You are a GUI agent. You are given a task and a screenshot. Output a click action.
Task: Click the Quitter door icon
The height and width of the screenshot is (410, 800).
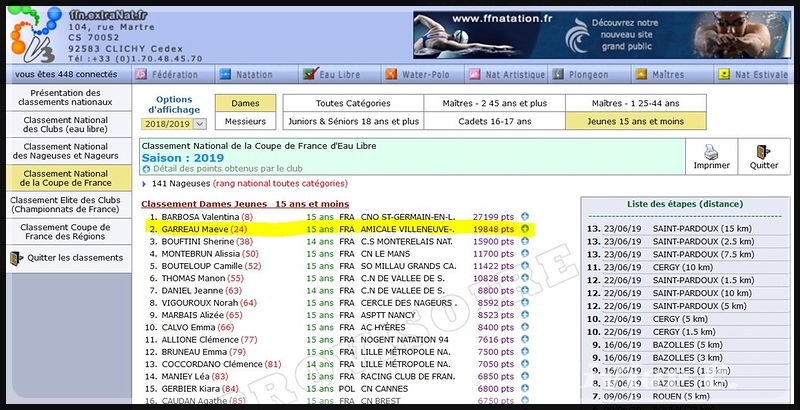click(763, 151)
